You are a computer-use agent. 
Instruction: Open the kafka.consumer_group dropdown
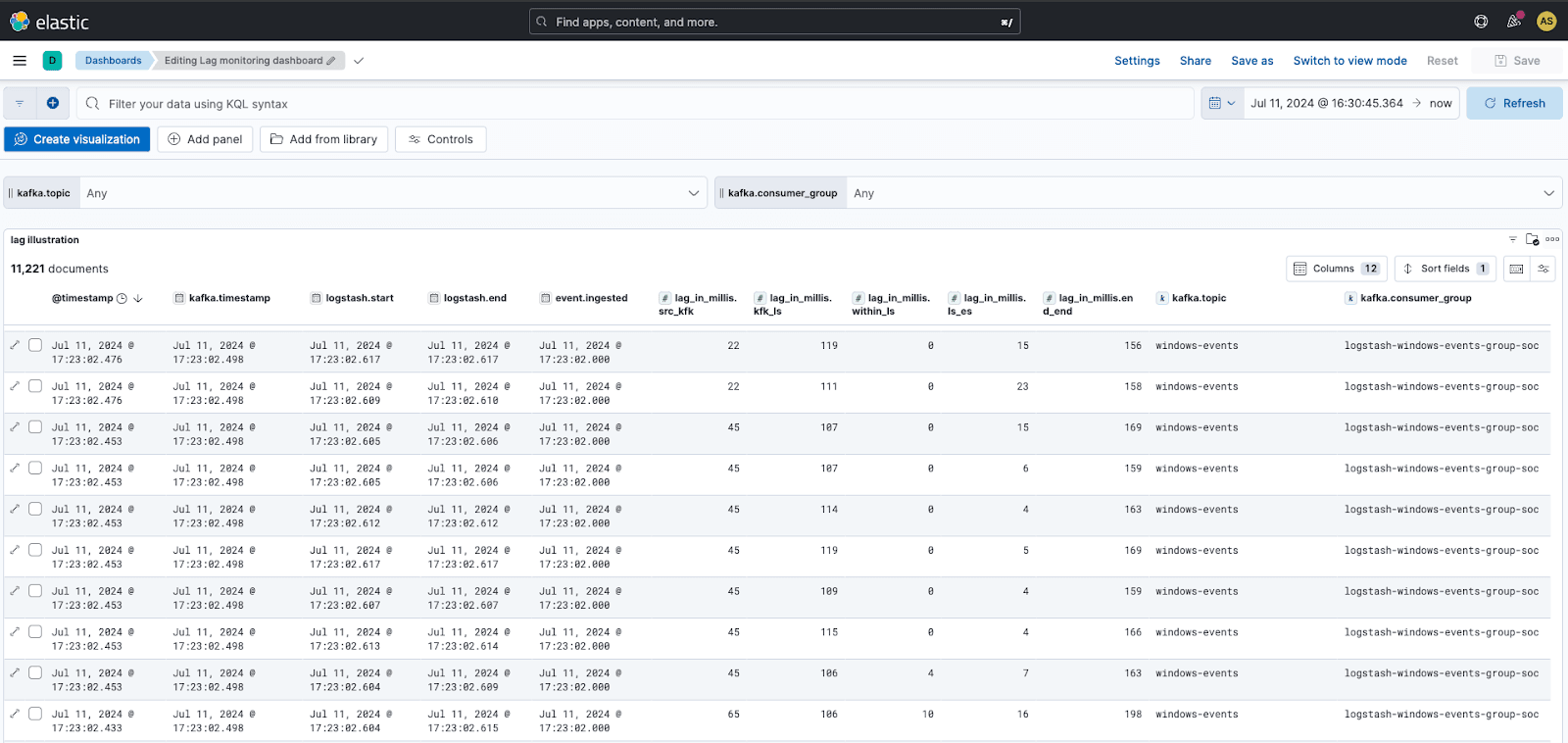click(1548, 193)
